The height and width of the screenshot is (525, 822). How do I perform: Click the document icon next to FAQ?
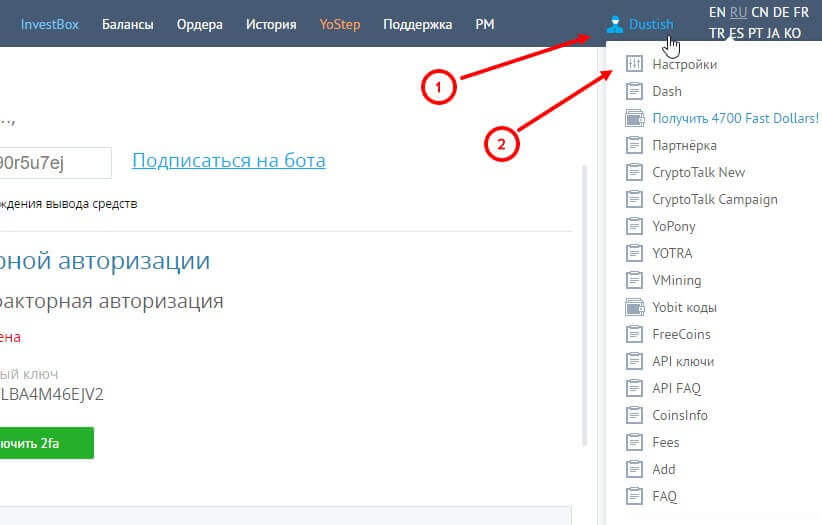634,496
